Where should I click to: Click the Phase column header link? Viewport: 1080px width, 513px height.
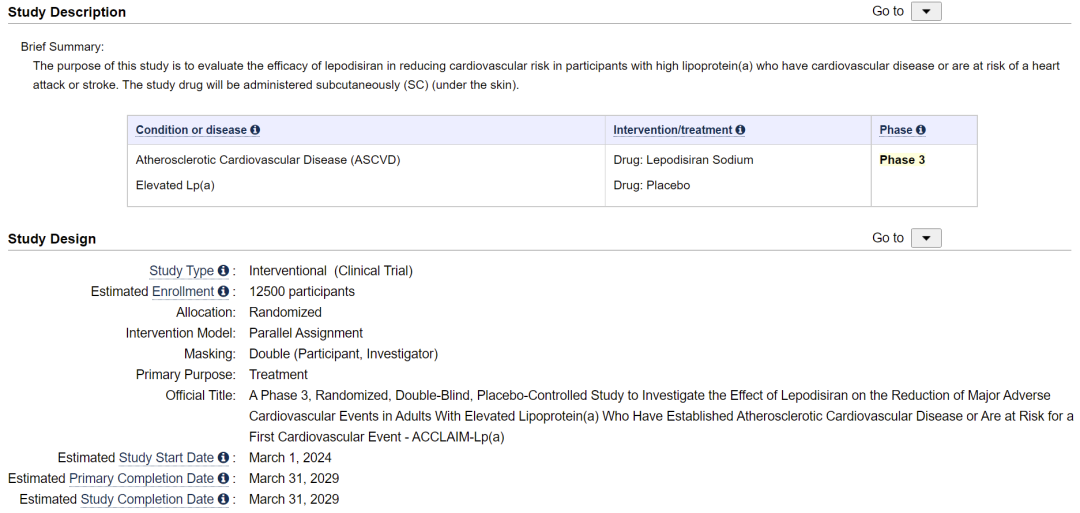point(896,130)
